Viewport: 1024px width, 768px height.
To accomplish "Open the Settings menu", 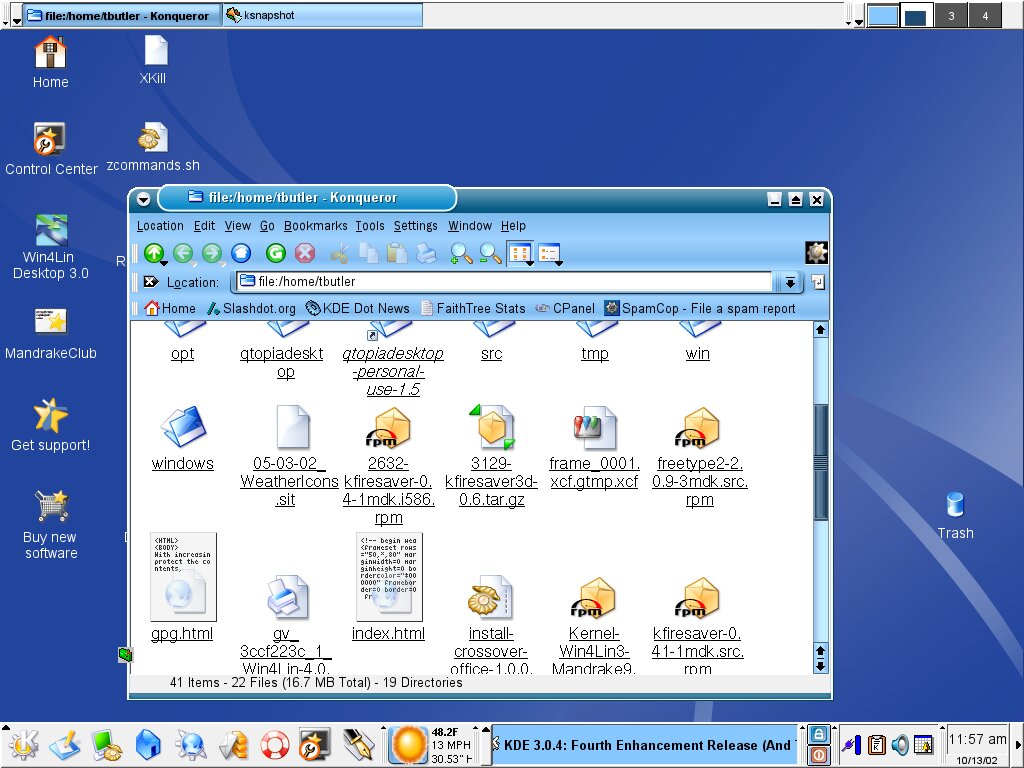I will [x=415, y=226].
